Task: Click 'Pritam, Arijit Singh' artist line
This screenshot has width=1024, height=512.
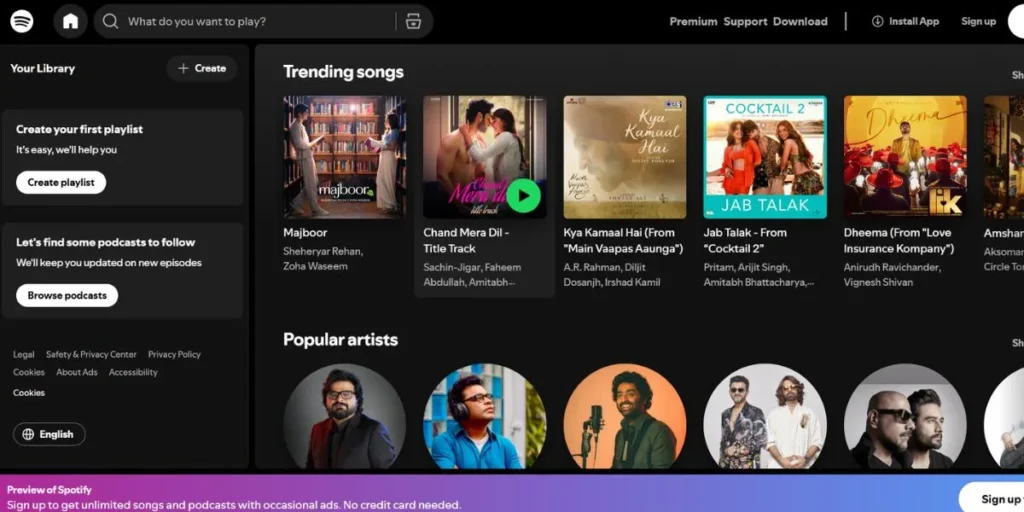Action: click(x=746, y=267)
